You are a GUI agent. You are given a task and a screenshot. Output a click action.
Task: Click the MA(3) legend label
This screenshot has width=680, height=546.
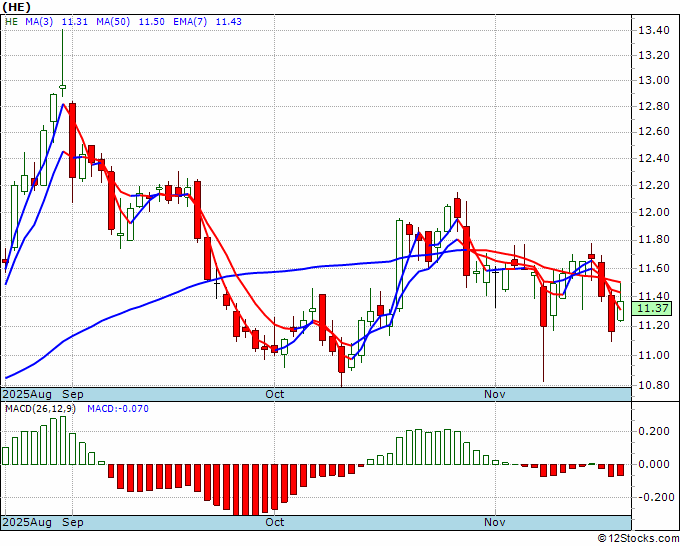pos(39,22)
